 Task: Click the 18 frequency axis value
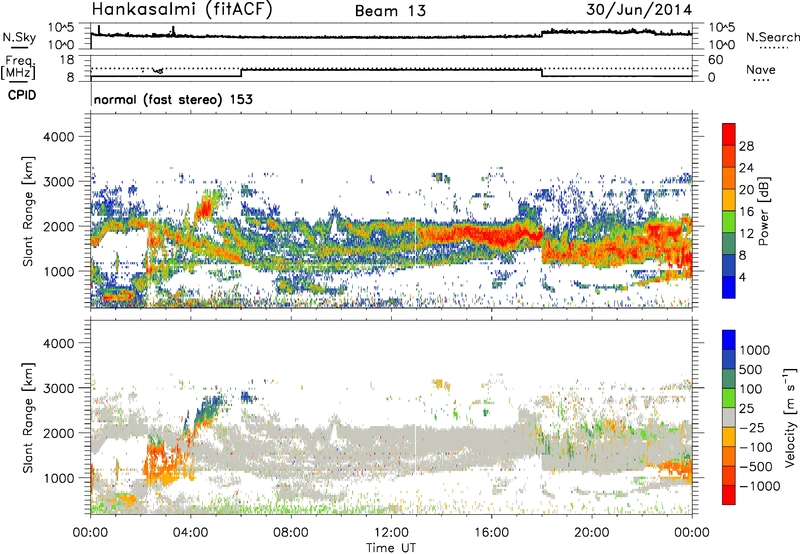pyautogui.click(x=67, y=60)
